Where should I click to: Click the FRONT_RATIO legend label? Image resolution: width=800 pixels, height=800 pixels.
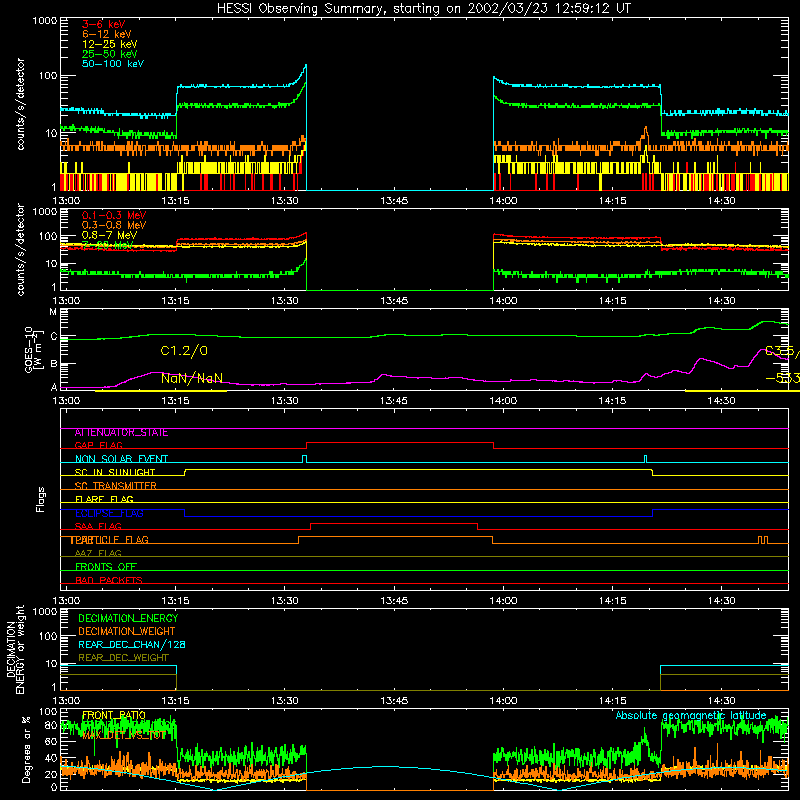(114, 715)
